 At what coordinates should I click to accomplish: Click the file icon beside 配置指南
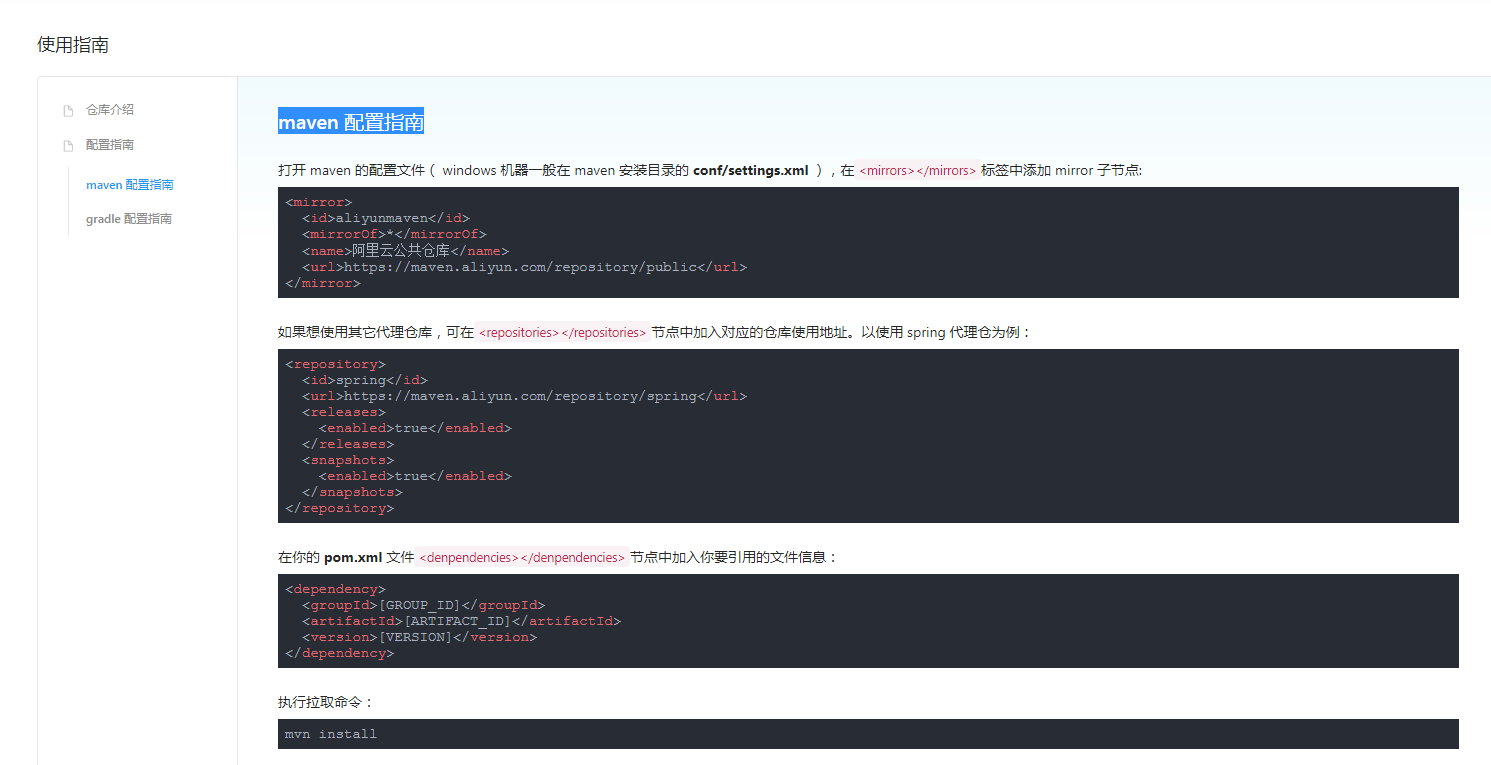pos(68,145)
